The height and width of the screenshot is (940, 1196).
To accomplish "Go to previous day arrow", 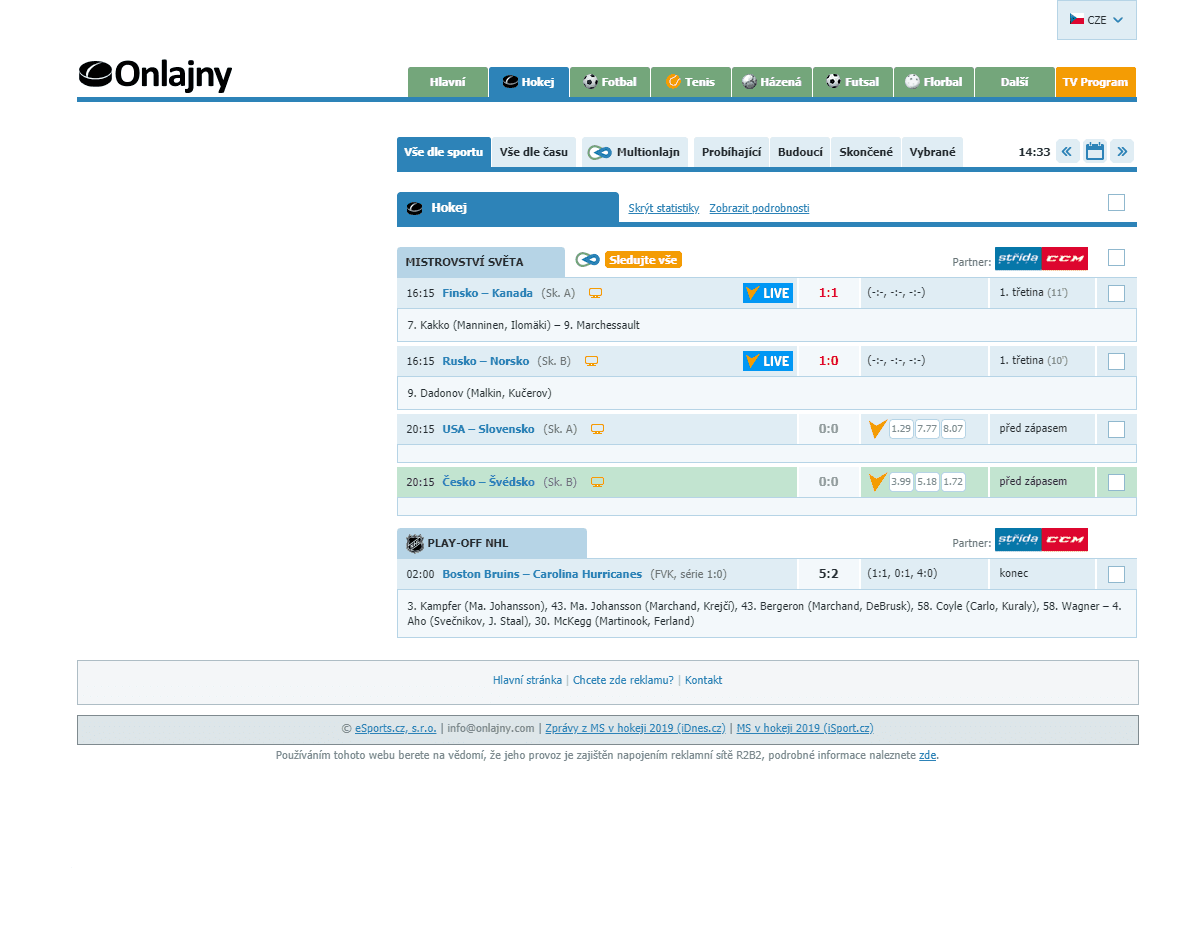I will click(1067, 152).
